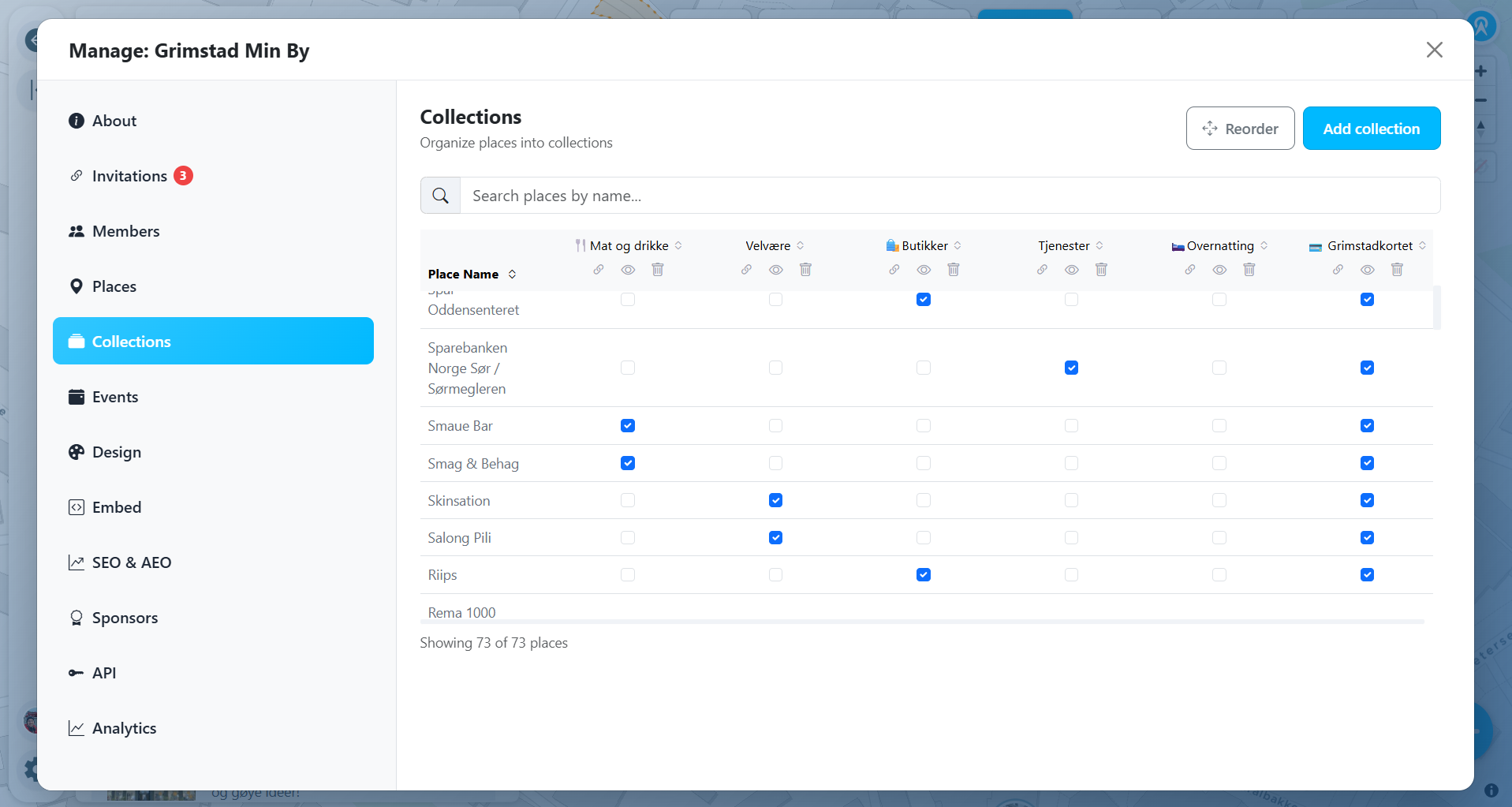The height and width of the screenshot is (807, 1512).
Task: Click the Add collection button
Action: 1371,129
